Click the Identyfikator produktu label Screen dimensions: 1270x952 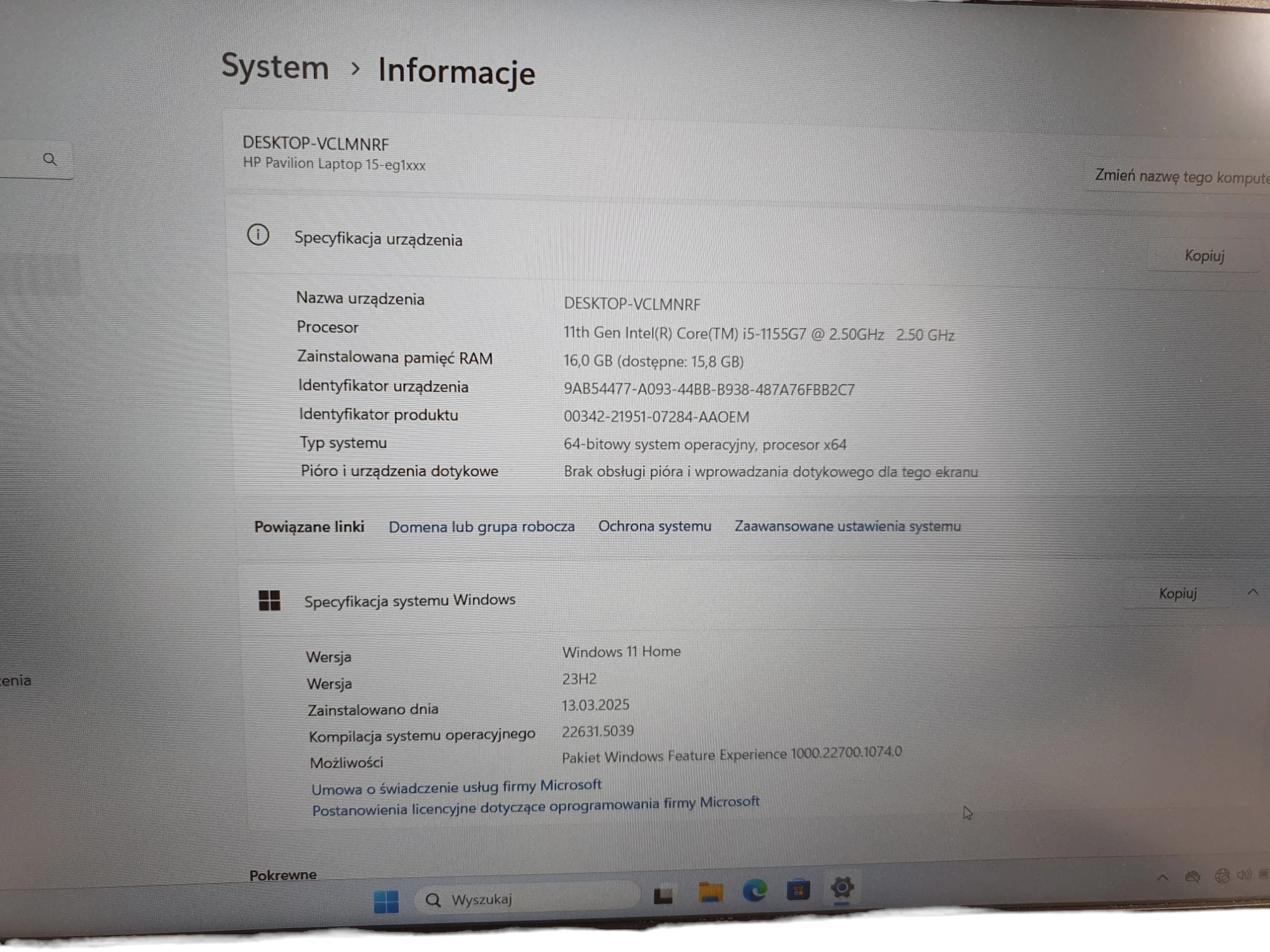378,414
